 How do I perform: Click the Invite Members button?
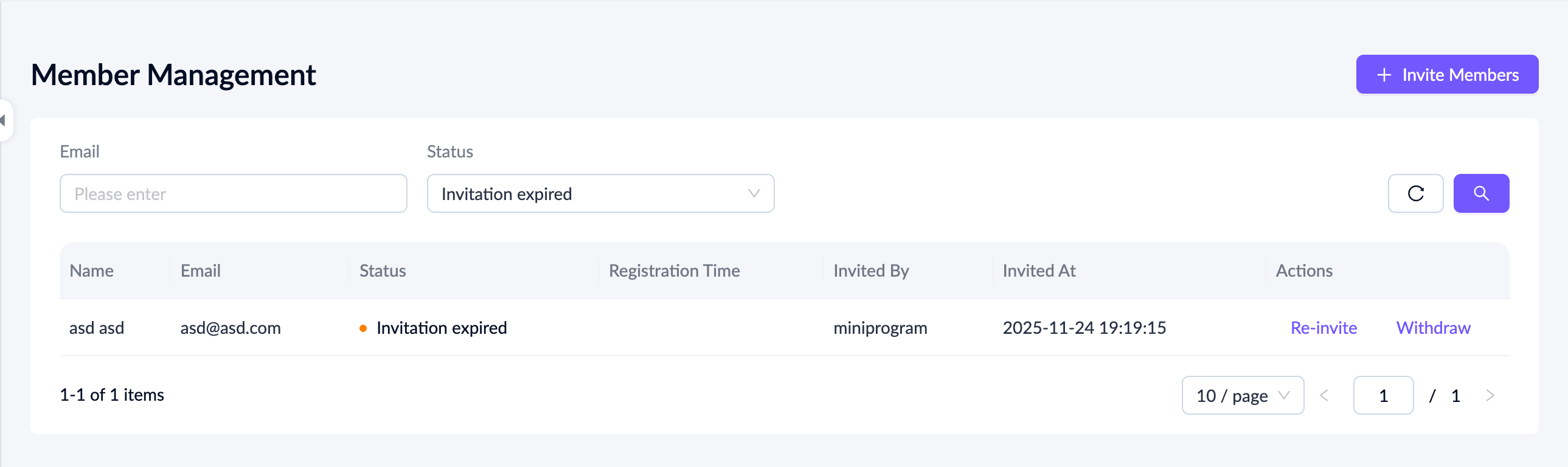(1446, 75)
